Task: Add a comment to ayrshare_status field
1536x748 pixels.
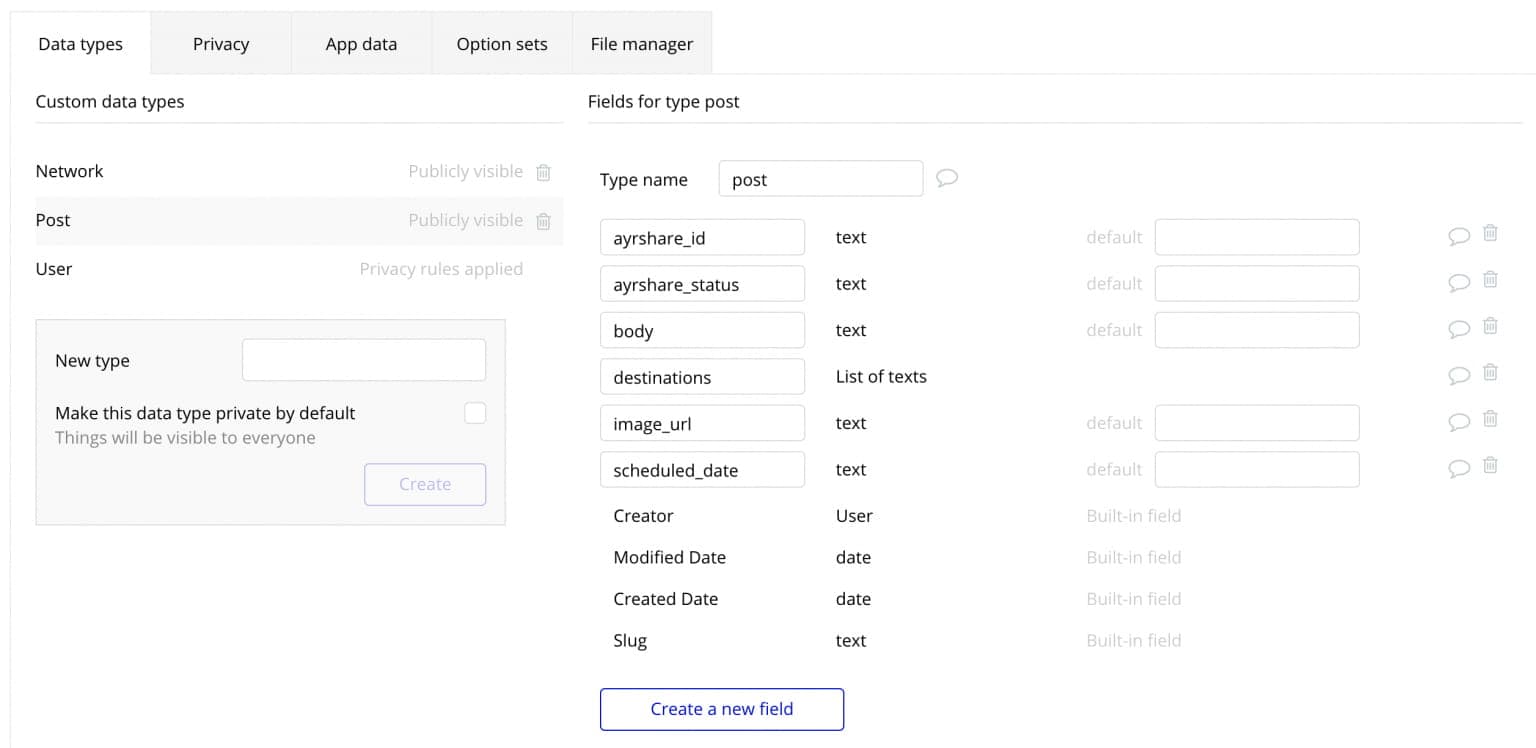Action: point(1459,283)
